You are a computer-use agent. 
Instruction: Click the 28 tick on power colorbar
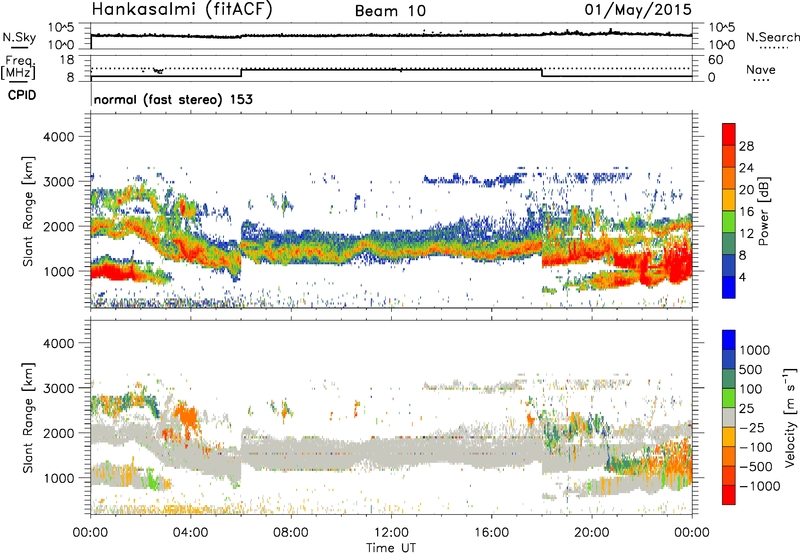pos(746,146)
